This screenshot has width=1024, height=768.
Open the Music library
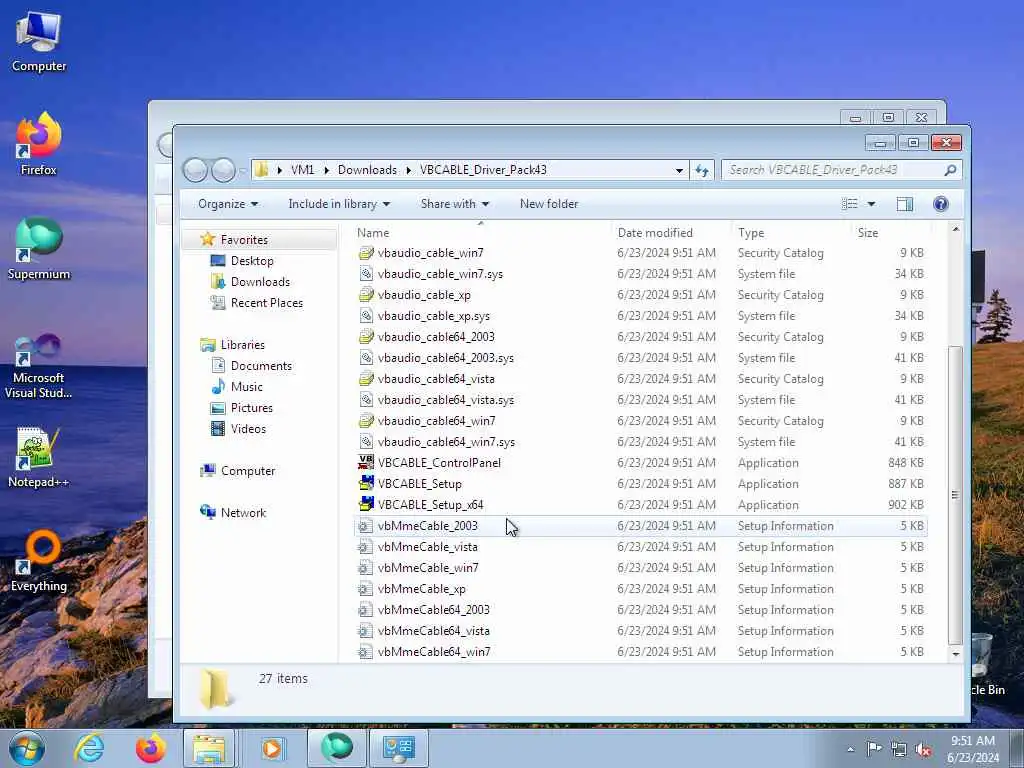click(x=246, y=387)
